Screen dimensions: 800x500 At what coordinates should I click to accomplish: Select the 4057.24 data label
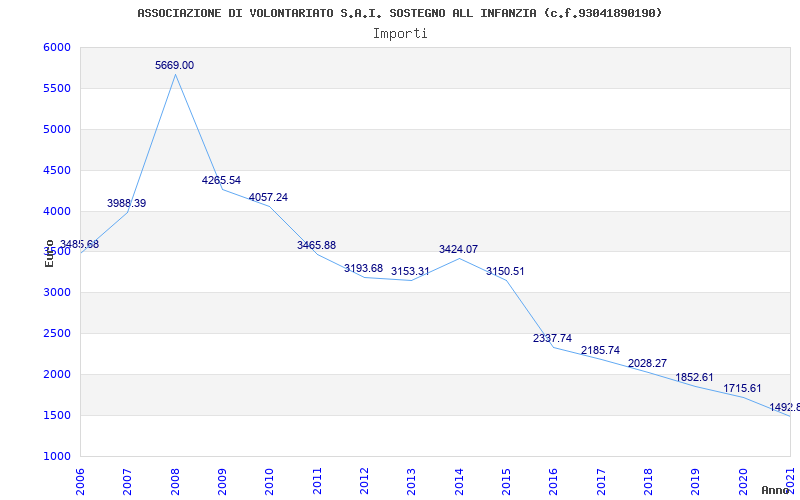(268, 197)
